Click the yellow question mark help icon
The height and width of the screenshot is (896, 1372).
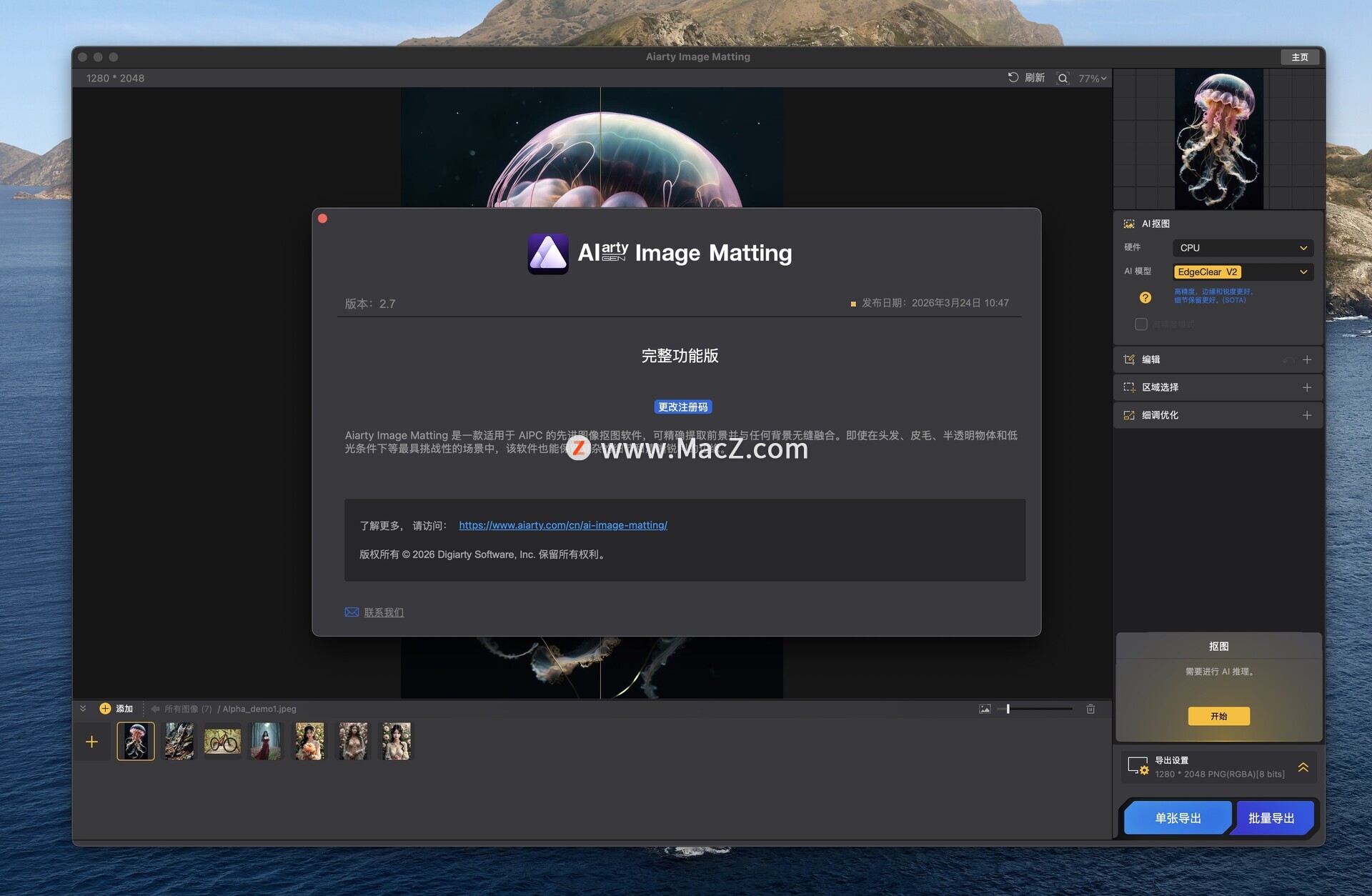(1145, 297)
